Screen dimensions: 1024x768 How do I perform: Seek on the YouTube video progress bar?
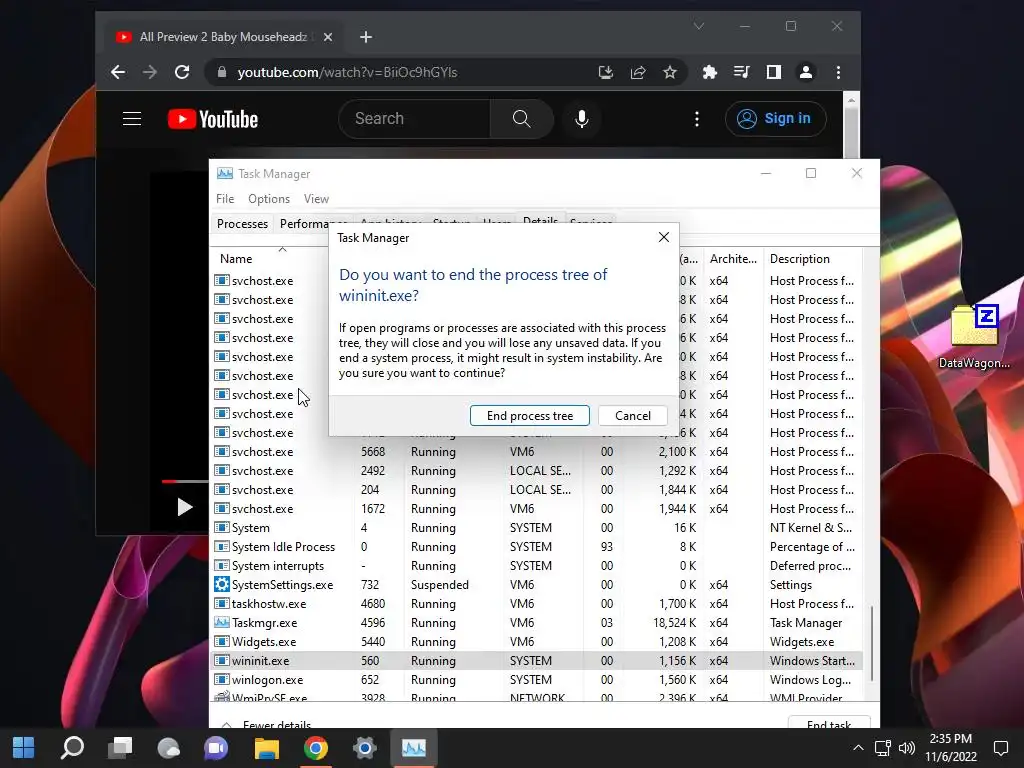click(185, 481)
